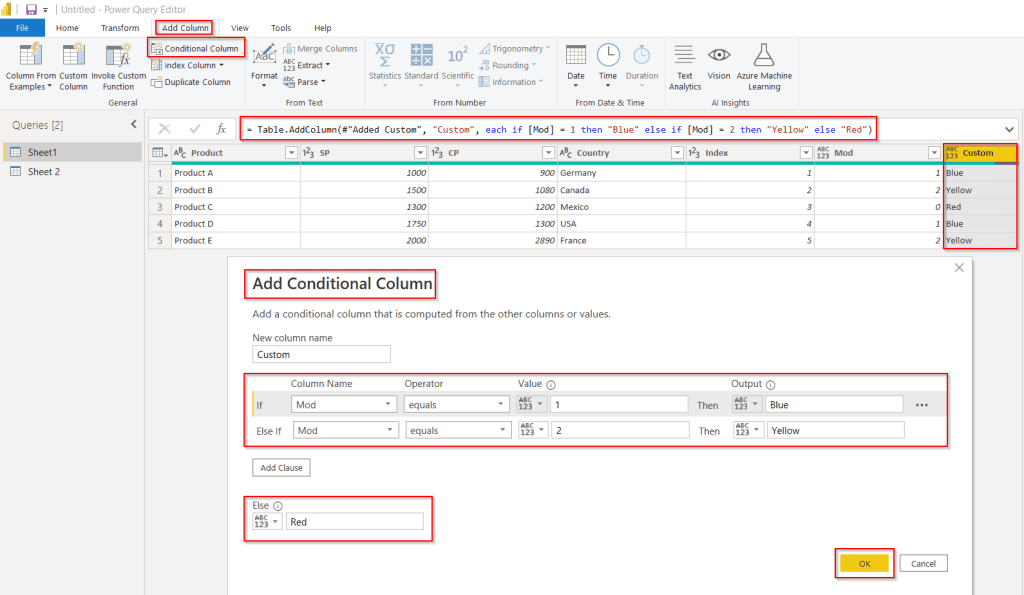Viewport: 1024px width, 595px height.
Task: Open Product column filter dropdown
Action: (x=291, y=153)
